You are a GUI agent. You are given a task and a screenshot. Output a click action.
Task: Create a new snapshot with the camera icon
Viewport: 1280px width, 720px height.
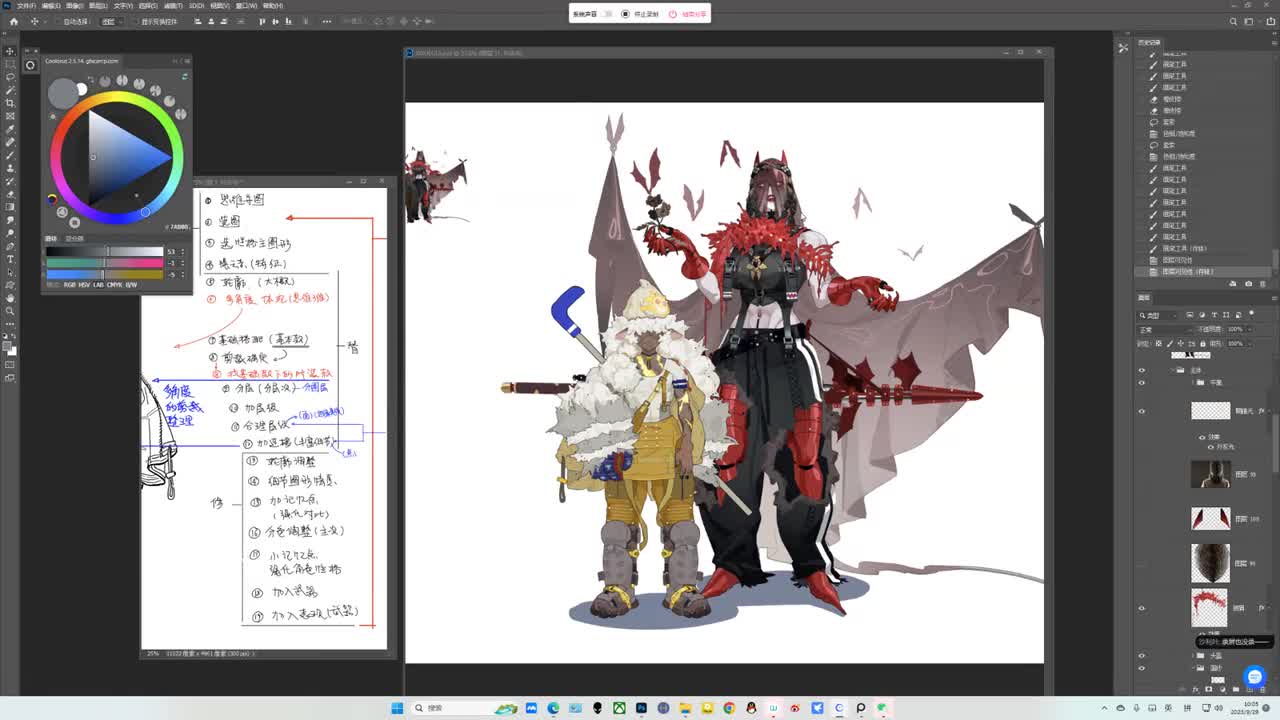click(x=1247, y=283)
